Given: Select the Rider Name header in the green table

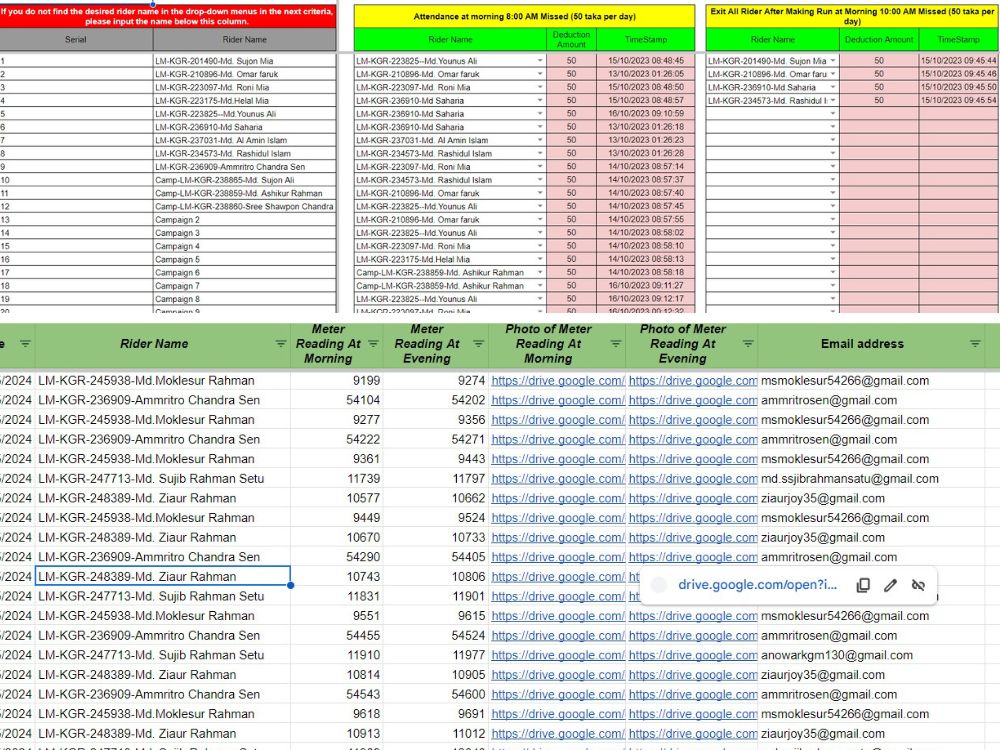Looking at the screenshot, I should pos(154,344).
